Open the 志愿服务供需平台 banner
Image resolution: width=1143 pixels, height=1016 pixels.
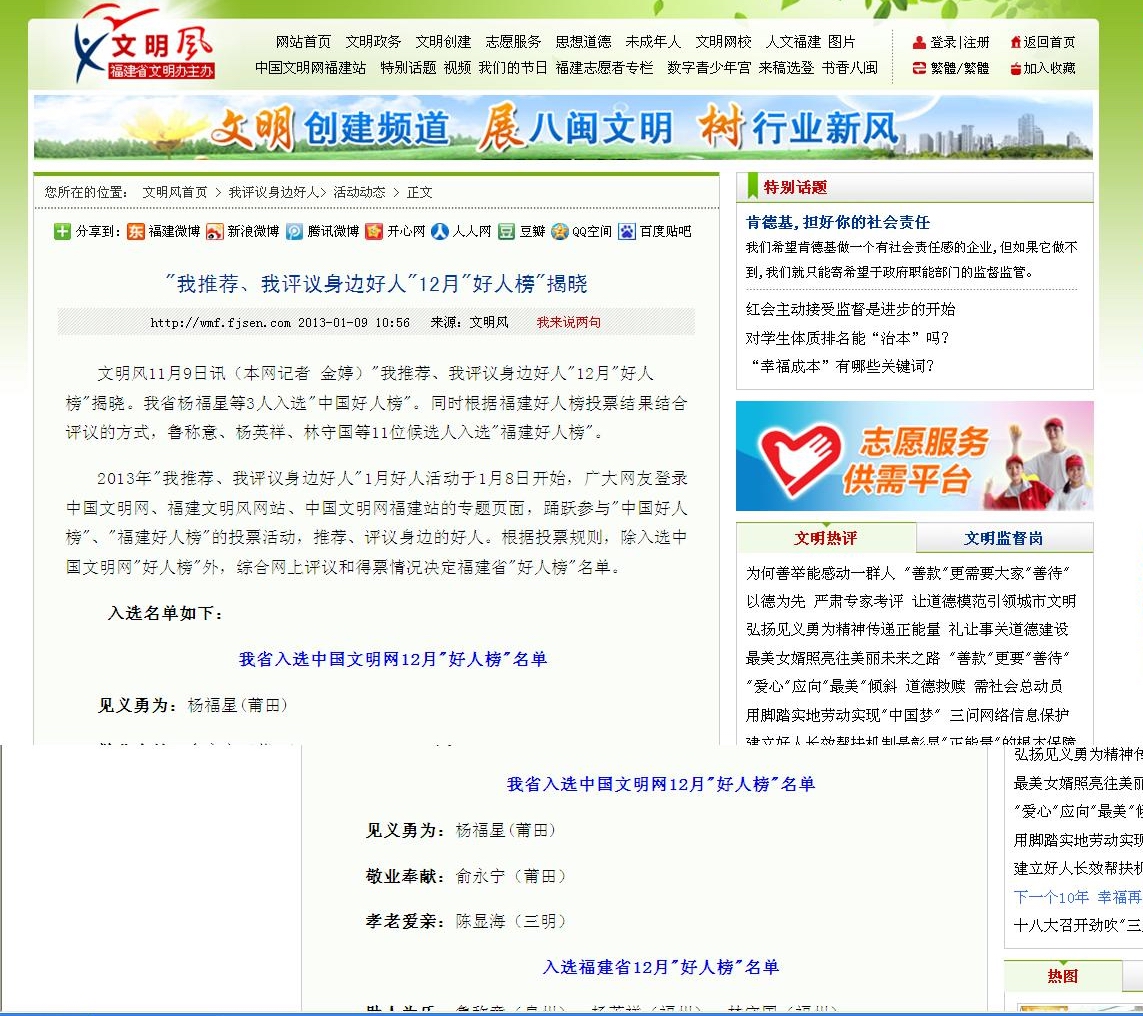click(x=914, y=456)
